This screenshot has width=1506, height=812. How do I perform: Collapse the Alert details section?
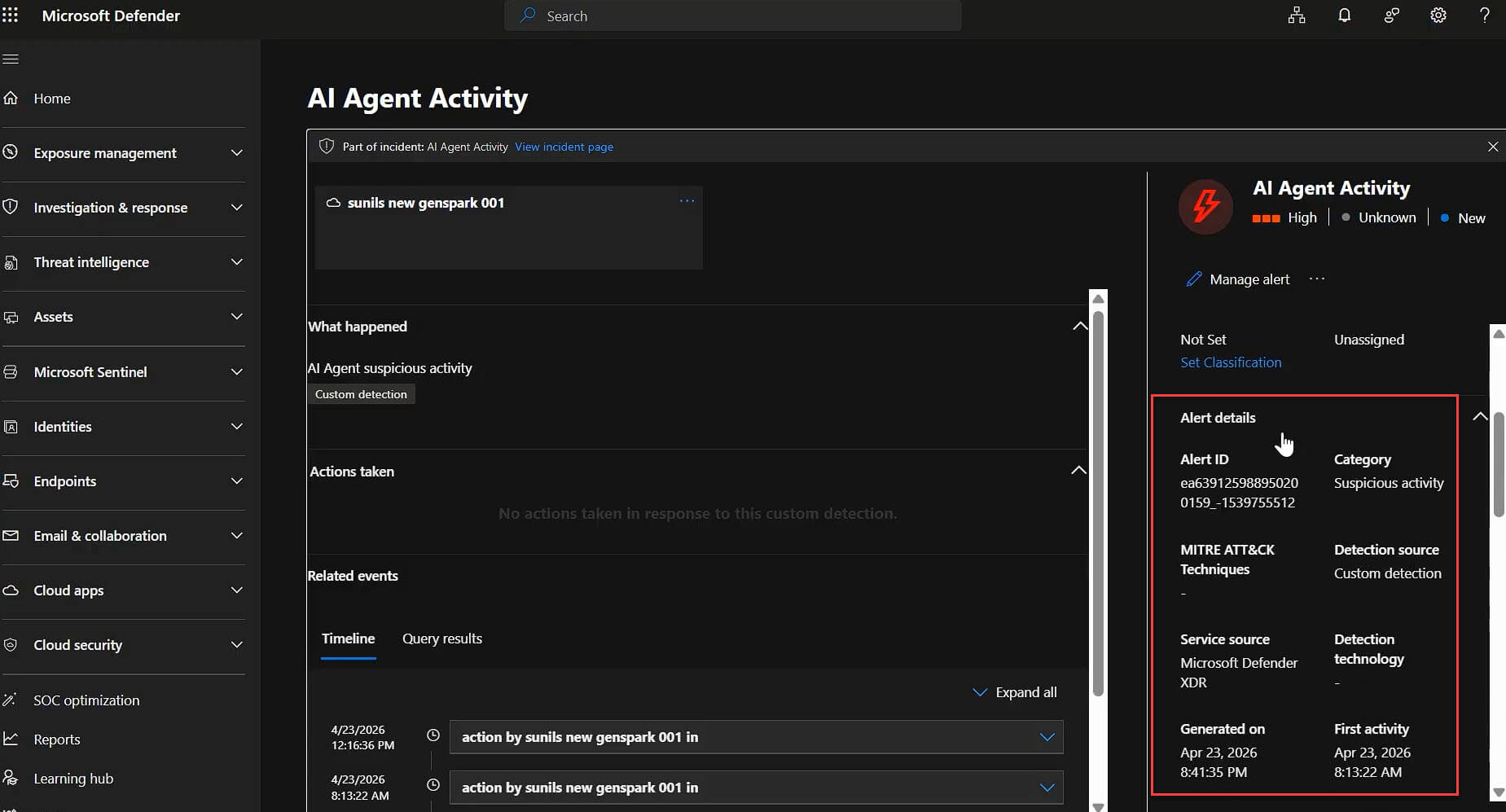pyautogui.click(x=1480, y=416)
